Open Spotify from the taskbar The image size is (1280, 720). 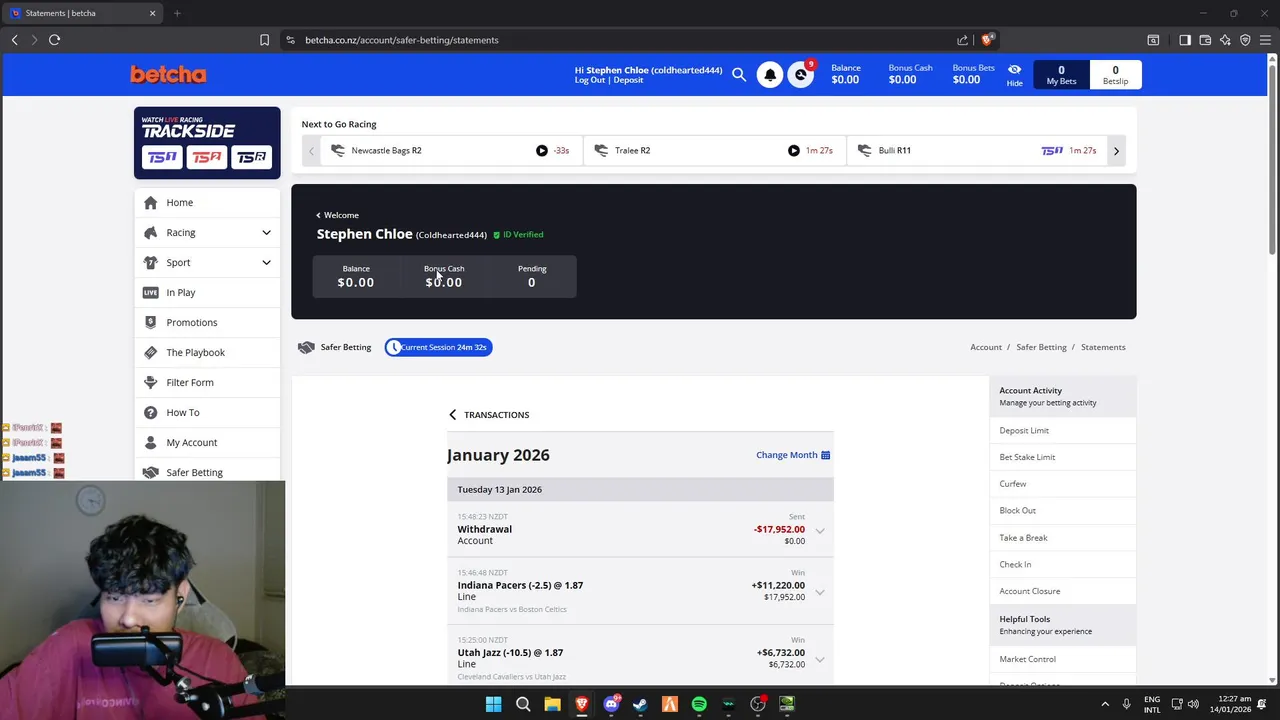tap(699, 704)
